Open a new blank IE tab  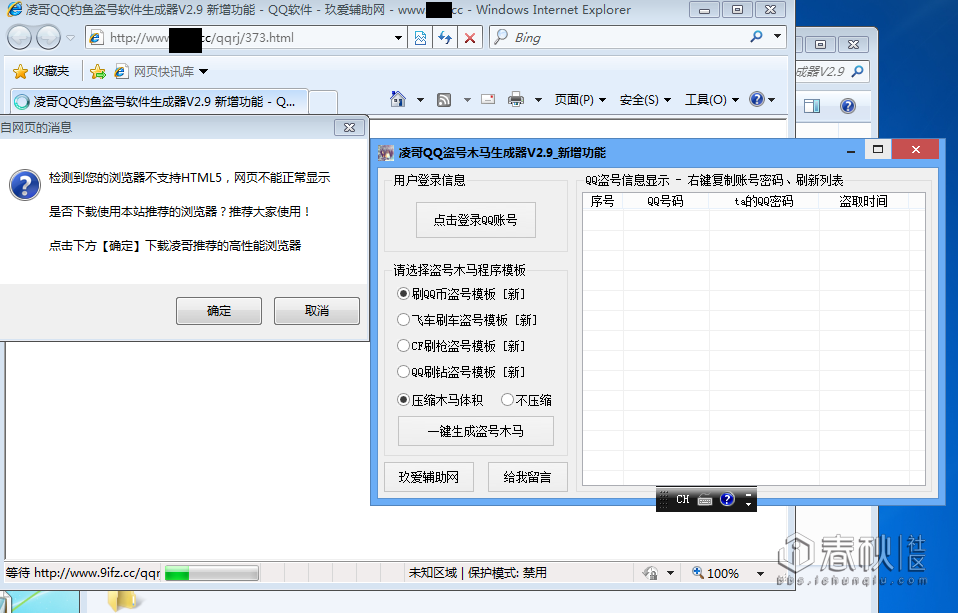[x=323, y=102]
